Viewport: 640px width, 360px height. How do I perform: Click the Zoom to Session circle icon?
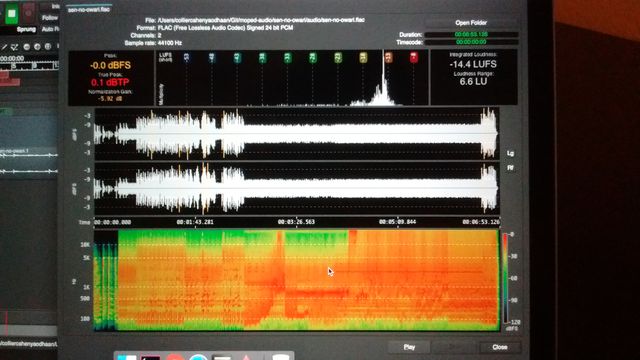click(48, 47)
